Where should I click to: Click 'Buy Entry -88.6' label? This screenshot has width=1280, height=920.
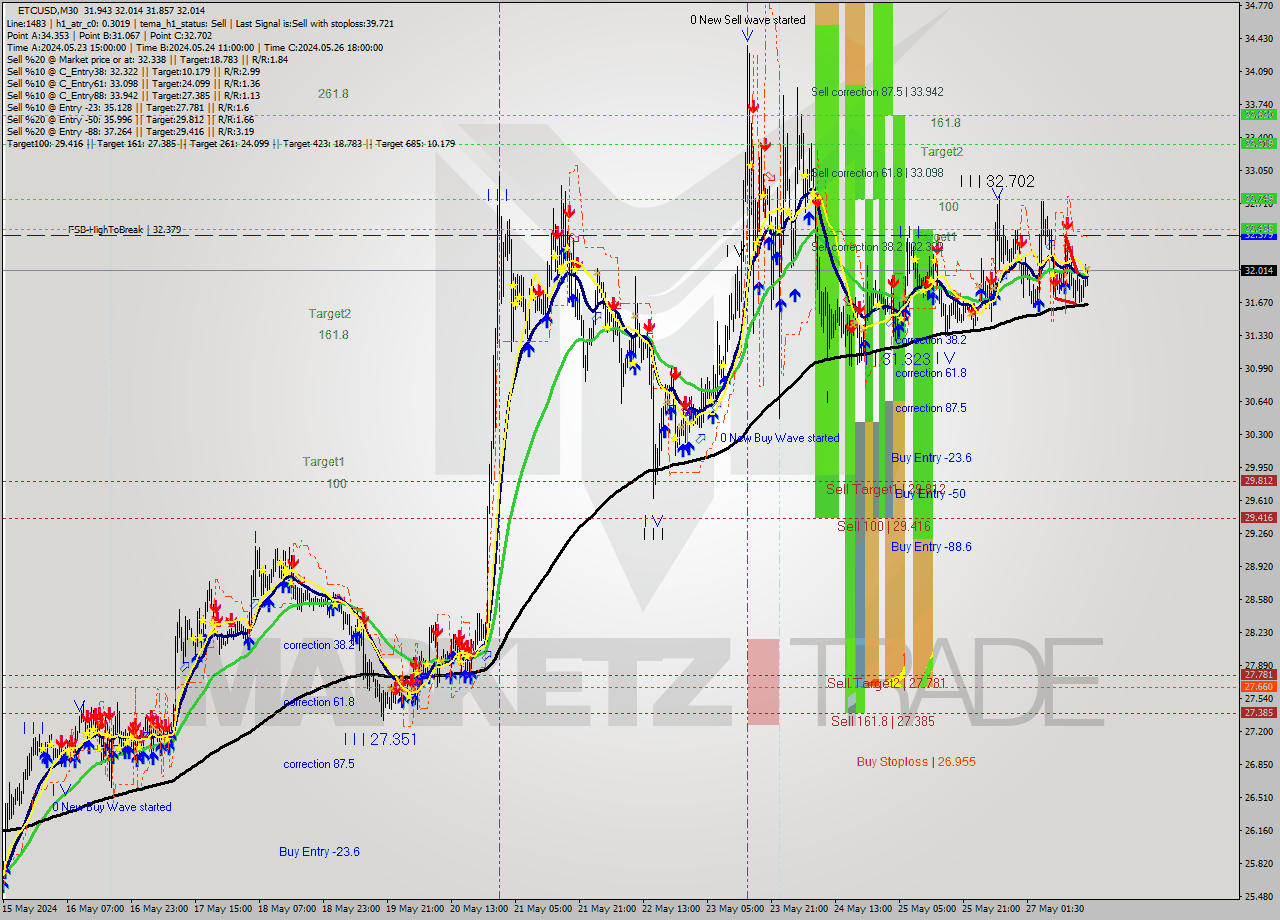tap(931, 547)
